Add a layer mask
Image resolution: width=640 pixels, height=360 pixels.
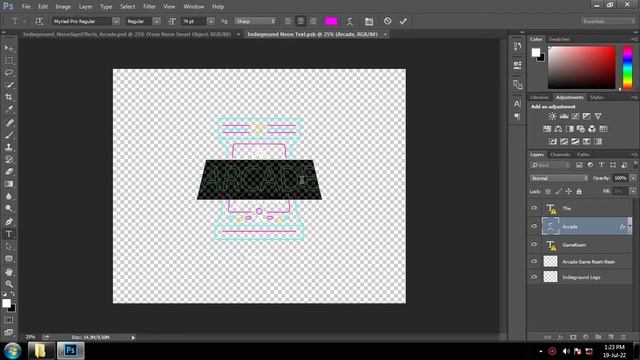click(x=573, y=337)
